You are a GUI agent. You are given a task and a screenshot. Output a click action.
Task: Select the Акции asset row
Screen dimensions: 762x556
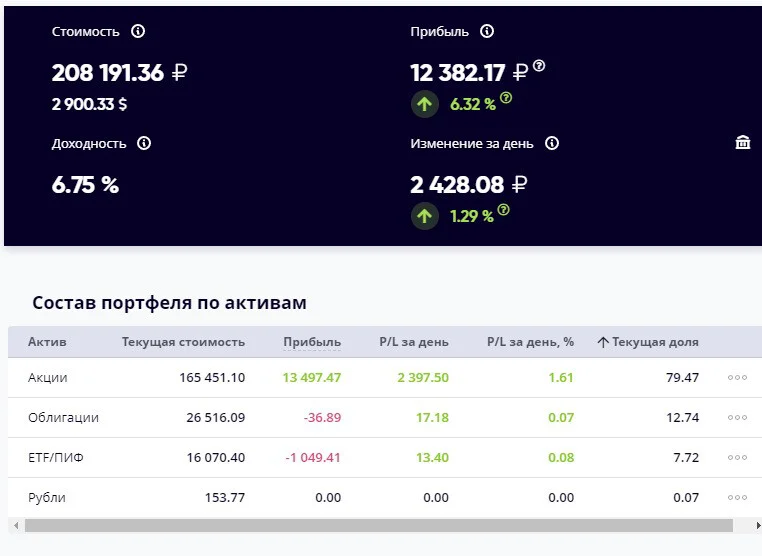[x=385, y=378]
